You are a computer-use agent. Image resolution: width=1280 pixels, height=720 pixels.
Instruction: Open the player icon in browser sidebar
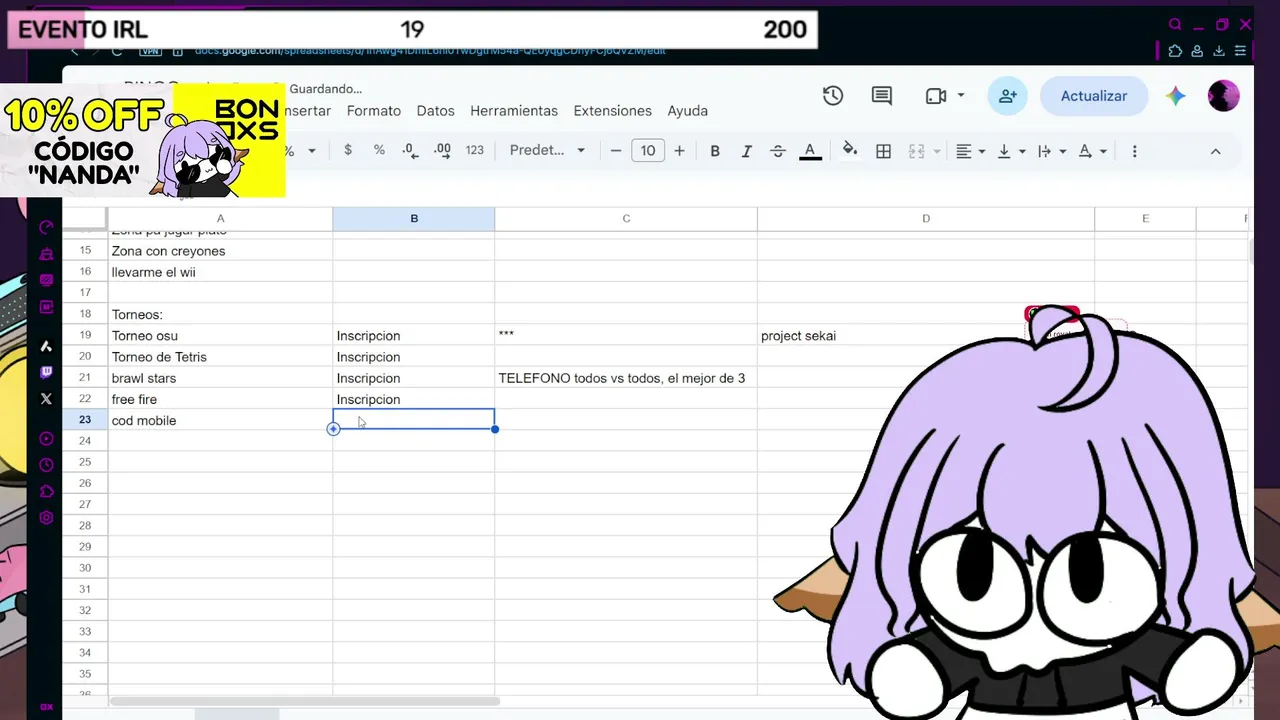point(46,439)
